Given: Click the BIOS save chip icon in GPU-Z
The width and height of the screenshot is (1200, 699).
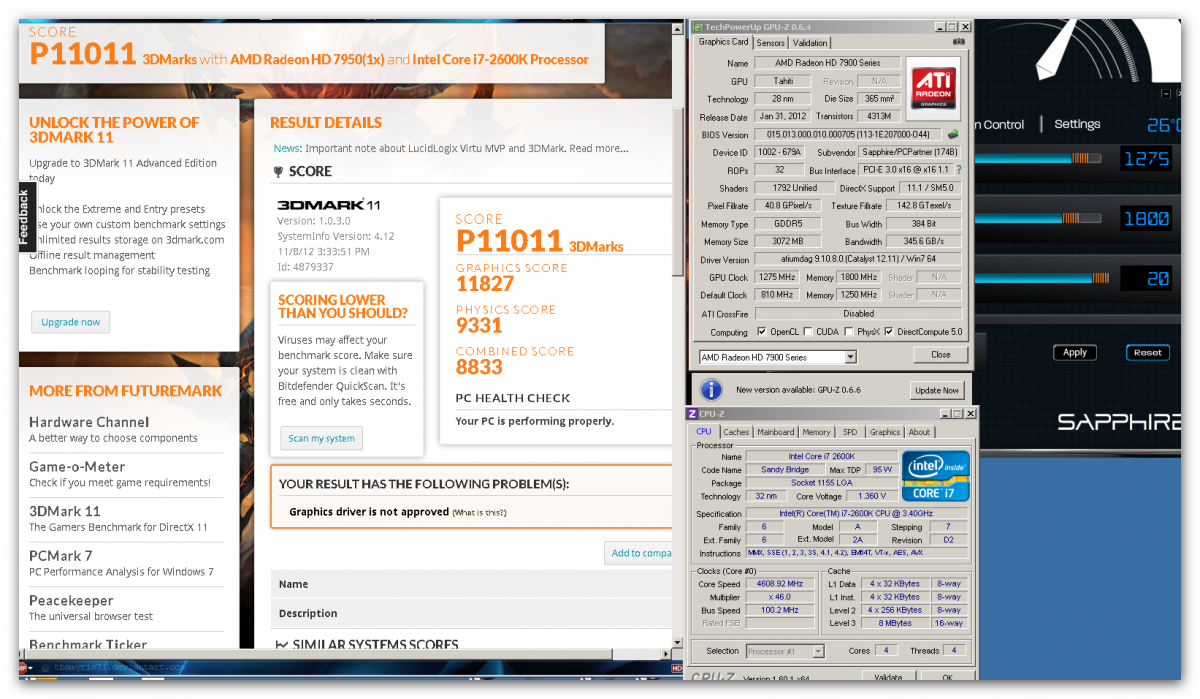Looking at the screenshot, I should [953, 134].
